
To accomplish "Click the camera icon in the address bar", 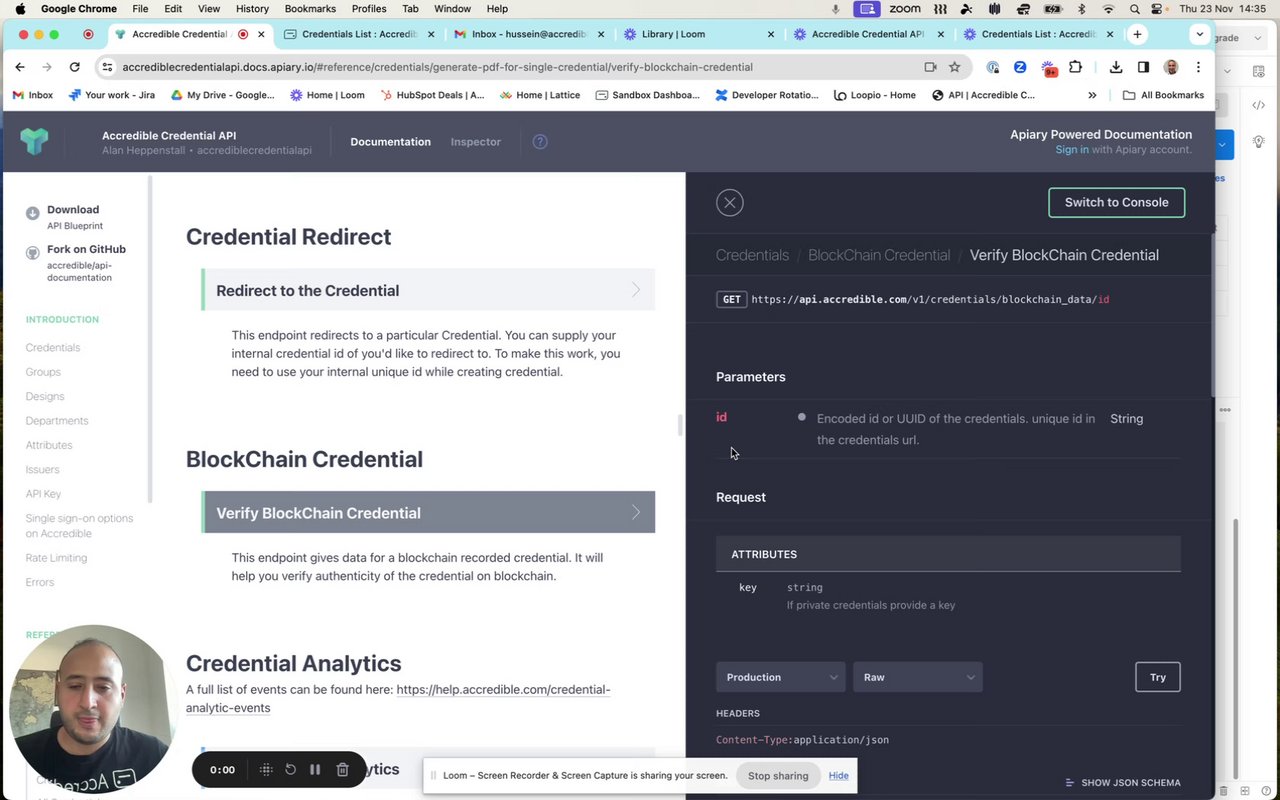I will click(x=930, y=67).
